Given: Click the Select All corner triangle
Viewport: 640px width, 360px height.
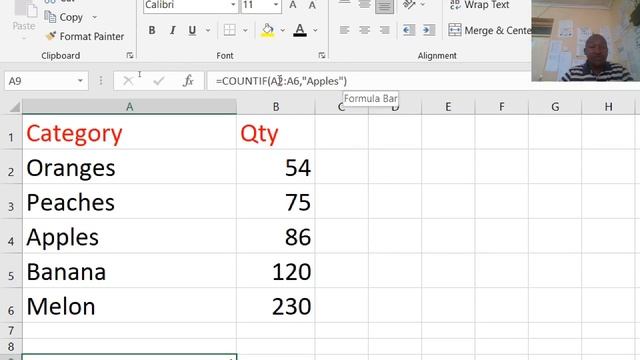Looking at the screenshot, I should (14, 107).
